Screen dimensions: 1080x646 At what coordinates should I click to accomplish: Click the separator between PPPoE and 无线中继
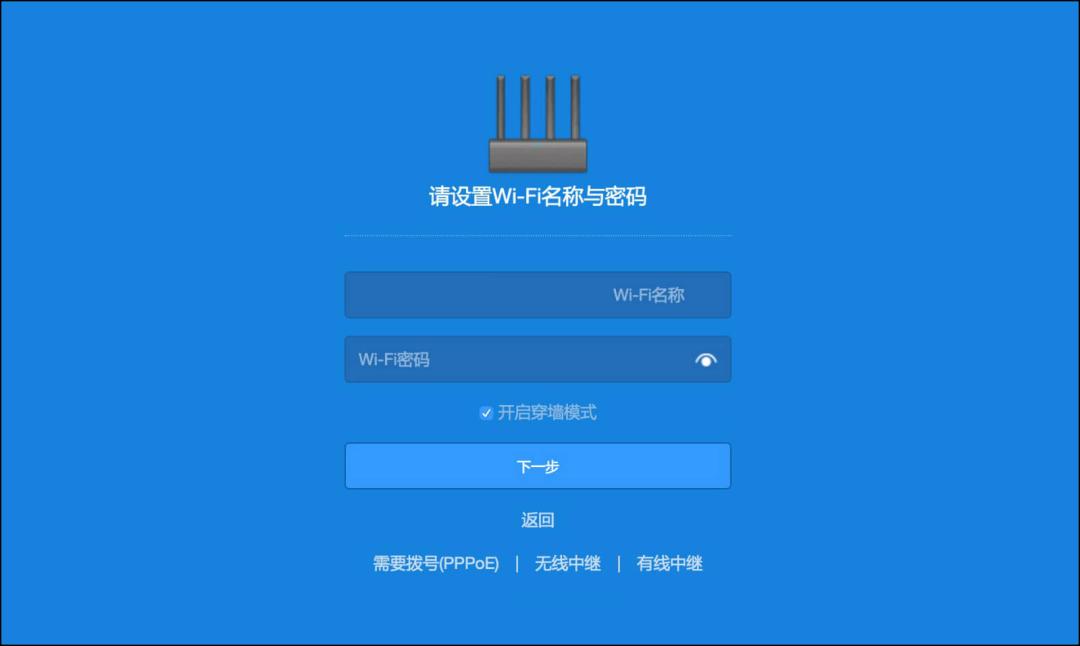tap(517, 563)
